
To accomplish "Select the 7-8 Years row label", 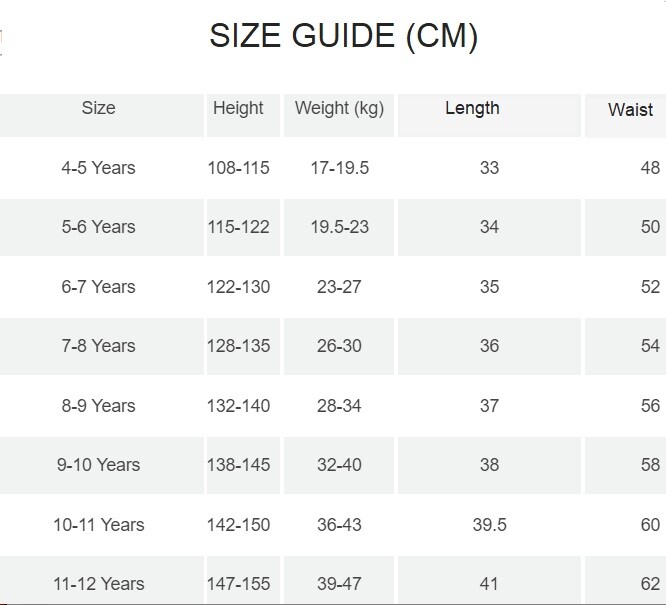I will tap(98, 346).
